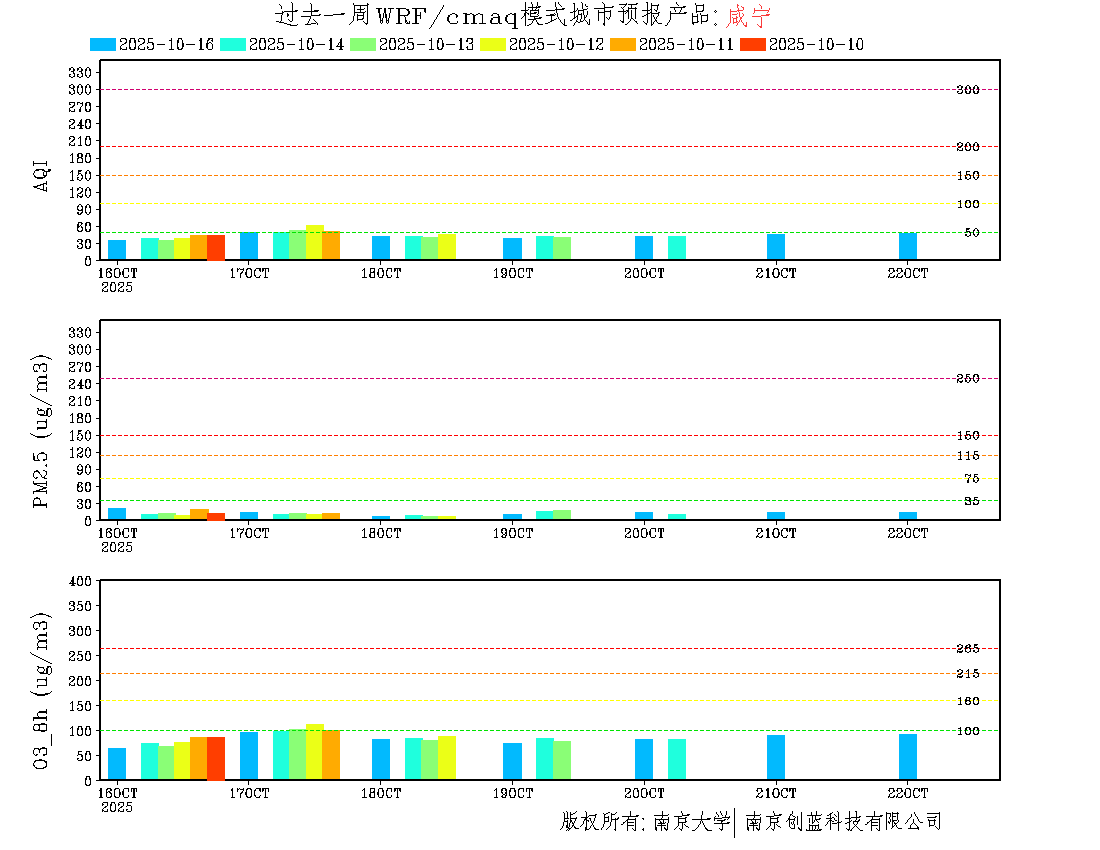Click the 265 threshold label in O3_8h chart
The image size is (1100, 850).
point(968,649)
